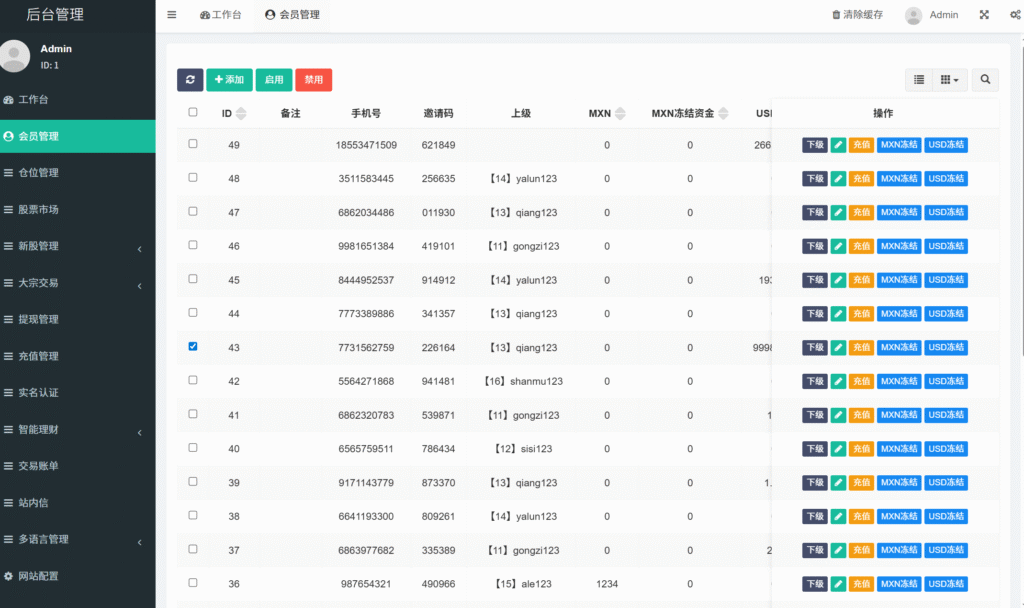Open the search magnifier icon

coord(984,80)
